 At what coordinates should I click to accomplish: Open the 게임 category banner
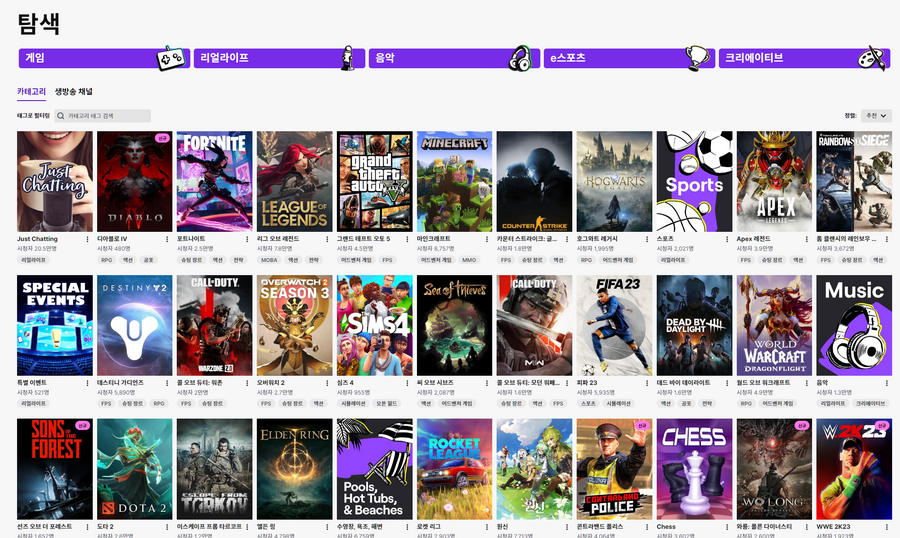coord(104,58)
